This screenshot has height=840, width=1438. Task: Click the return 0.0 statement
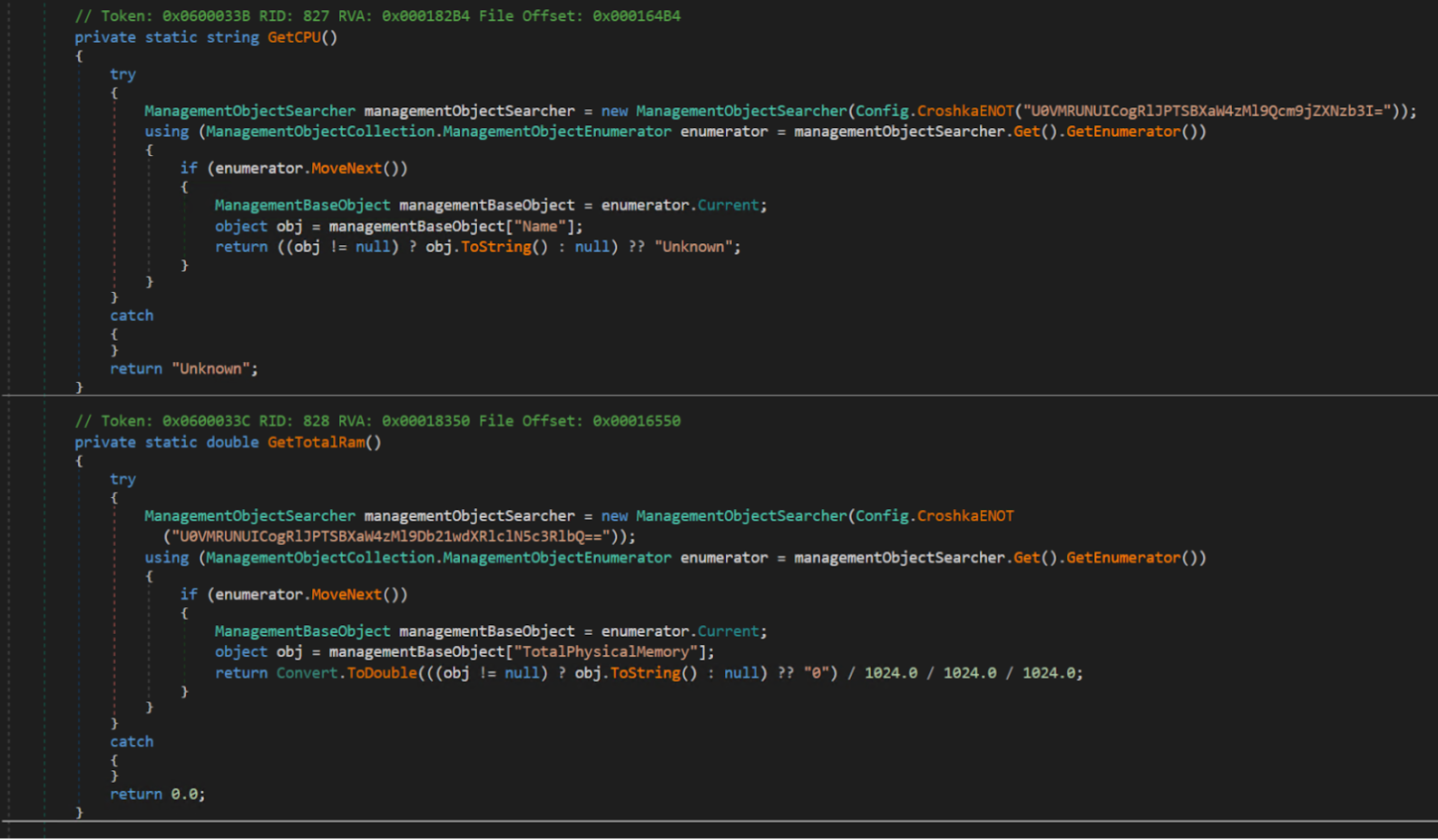point(157,795)
